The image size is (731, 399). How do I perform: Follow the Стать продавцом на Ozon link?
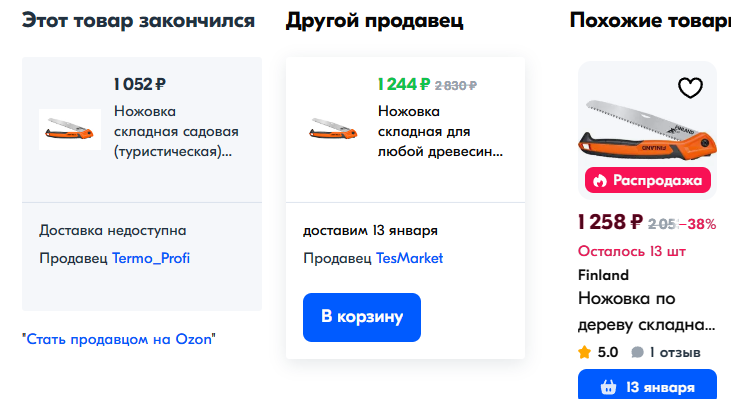click(x=119, y=339)
